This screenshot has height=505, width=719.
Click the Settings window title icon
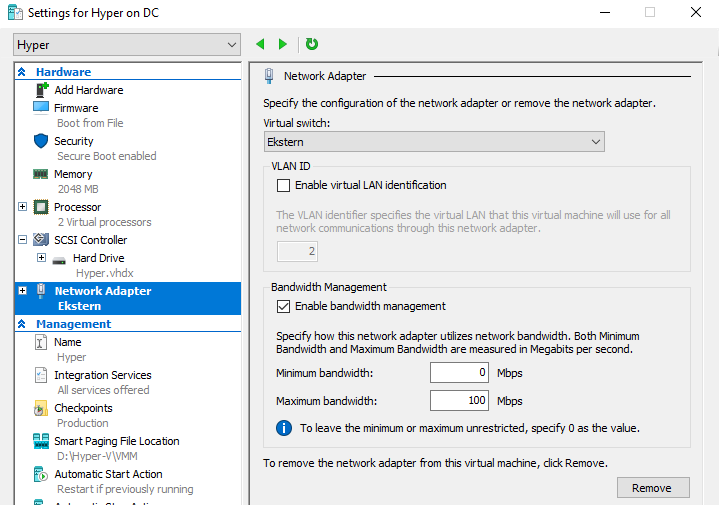coord(16,13)
